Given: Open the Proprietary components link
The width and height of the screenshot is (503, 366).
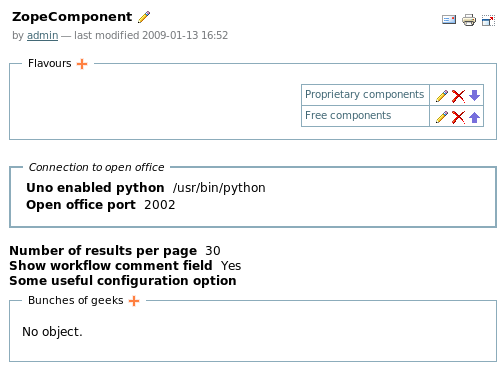Looking at the screenshot, I should (365, 94).
